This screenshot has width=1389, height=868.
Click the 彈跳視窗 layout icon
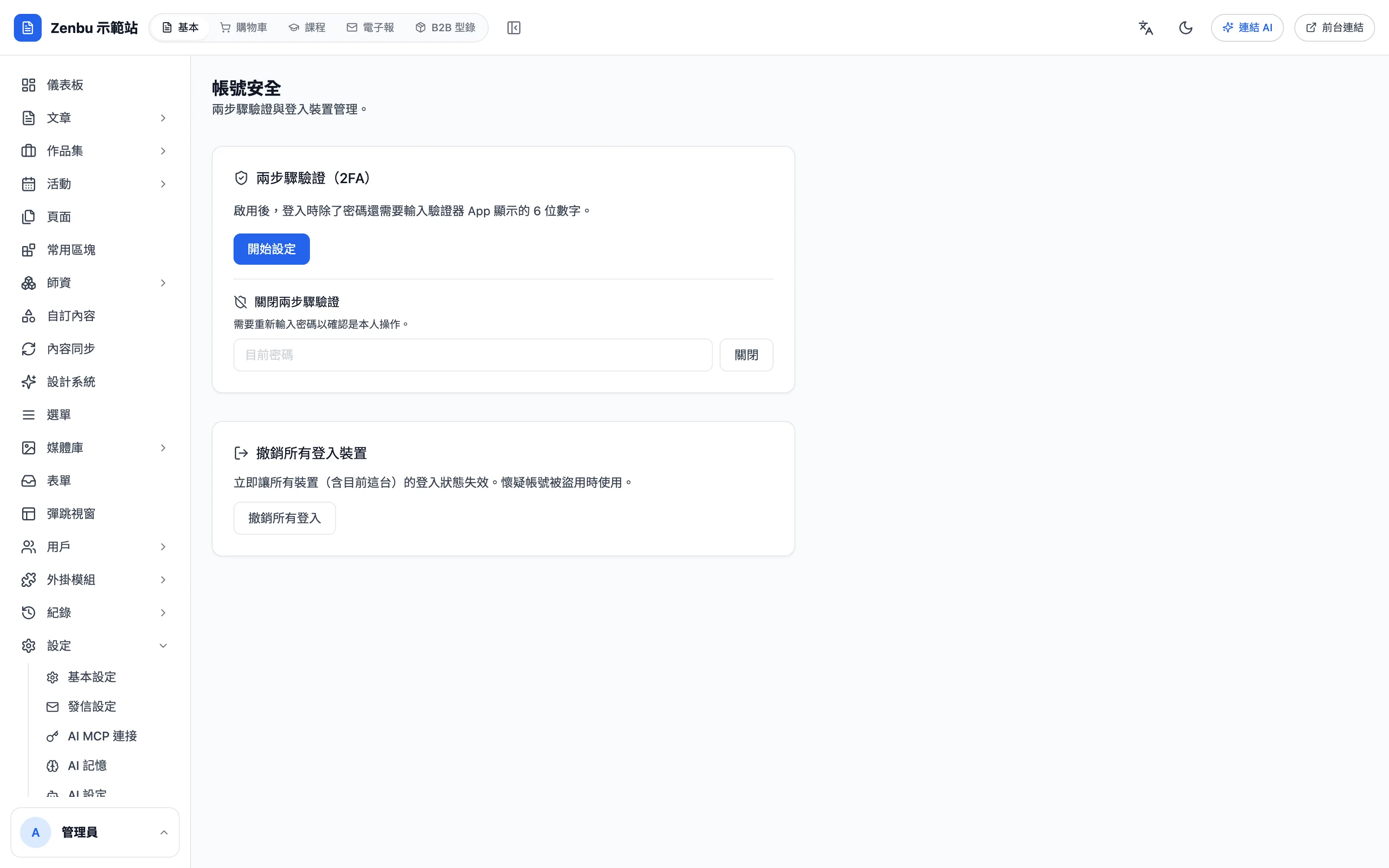[x=29, y=514]
